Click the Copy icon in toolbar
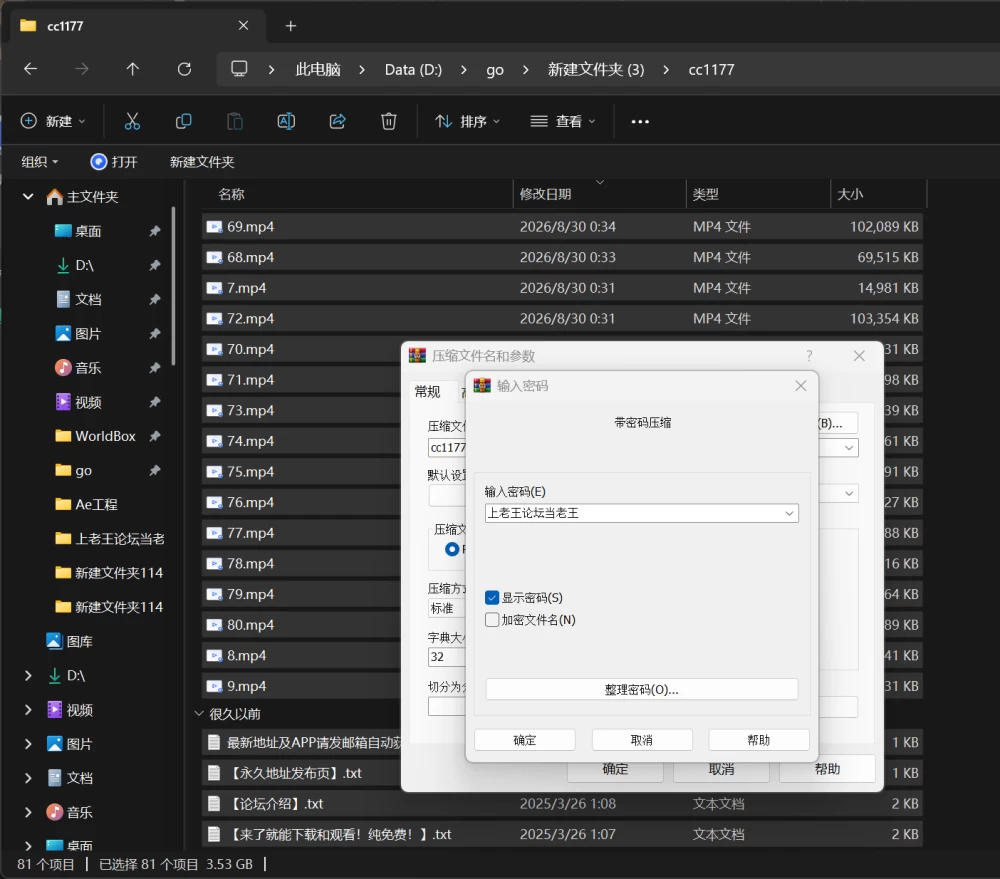Viewport: 1000px width, 879px height. [x=184, y=121]
